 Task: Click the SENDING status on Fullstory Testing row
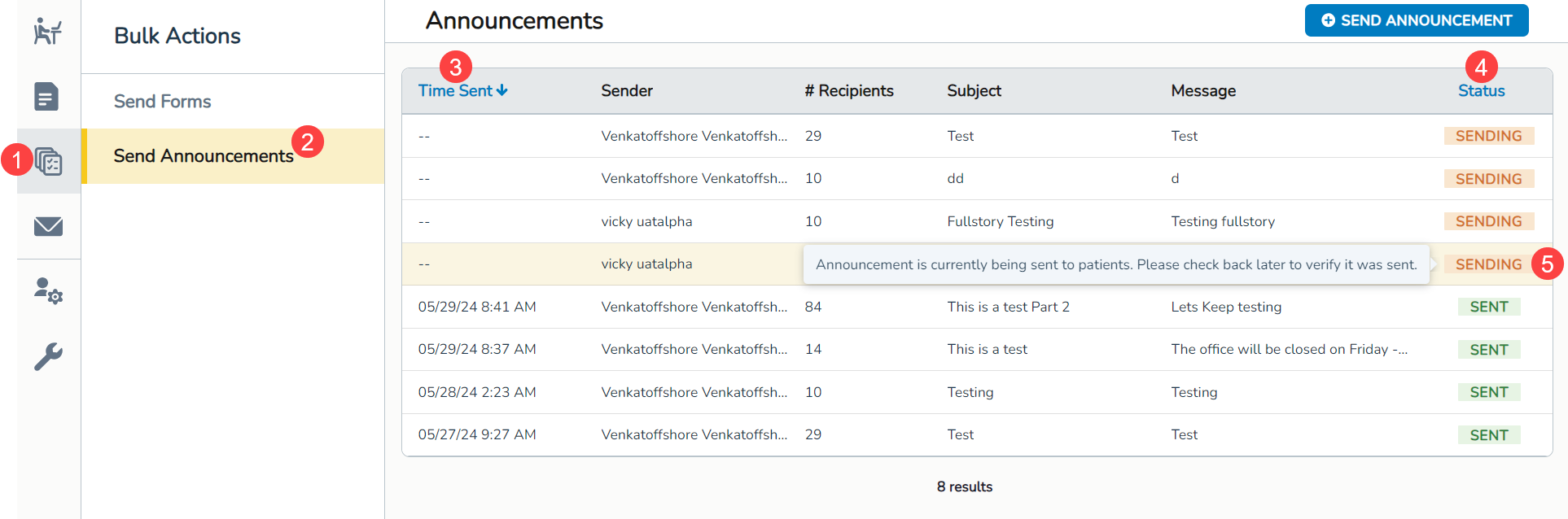pyautogui.click(x=1488, y=221)
